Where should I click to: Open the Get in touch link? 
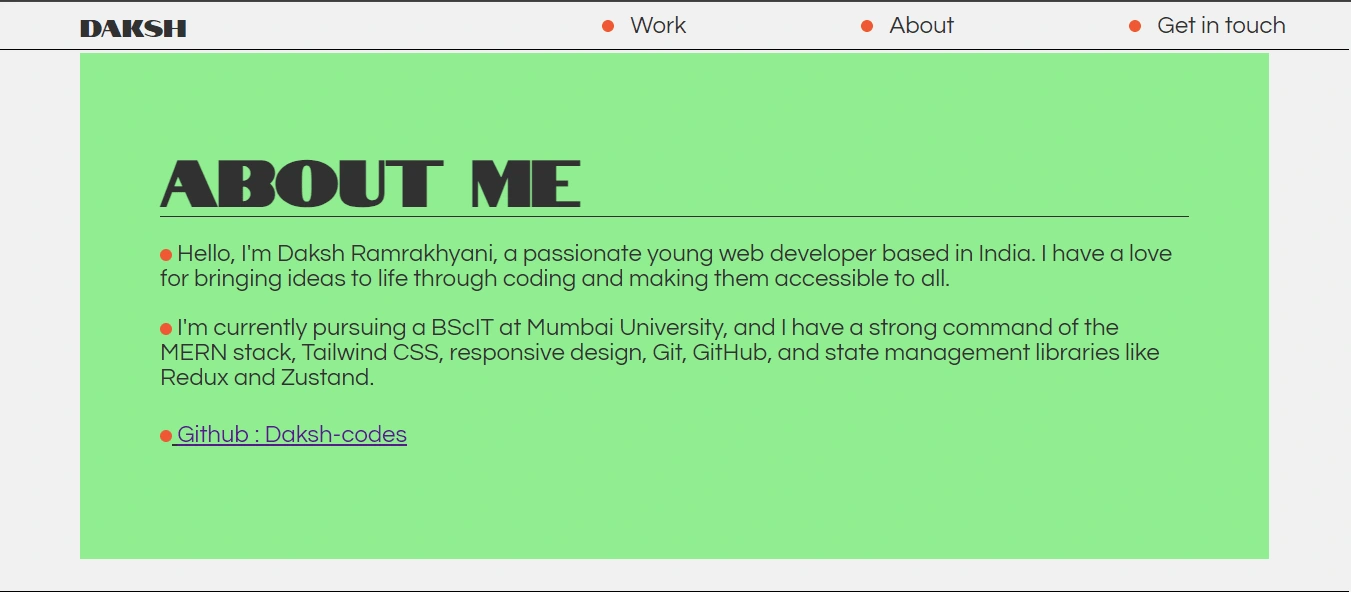point(1221,26)
